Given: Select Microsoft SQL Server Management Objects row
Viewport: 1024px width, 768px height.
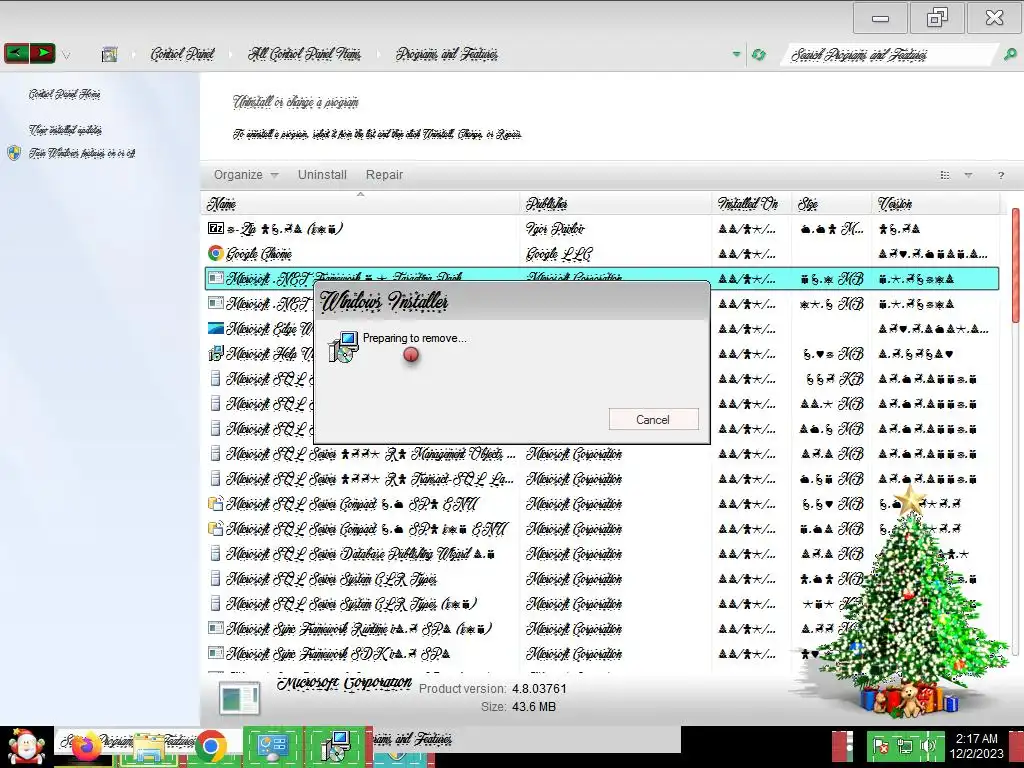Looking at the screenshot, I should (x=601, y=453).
